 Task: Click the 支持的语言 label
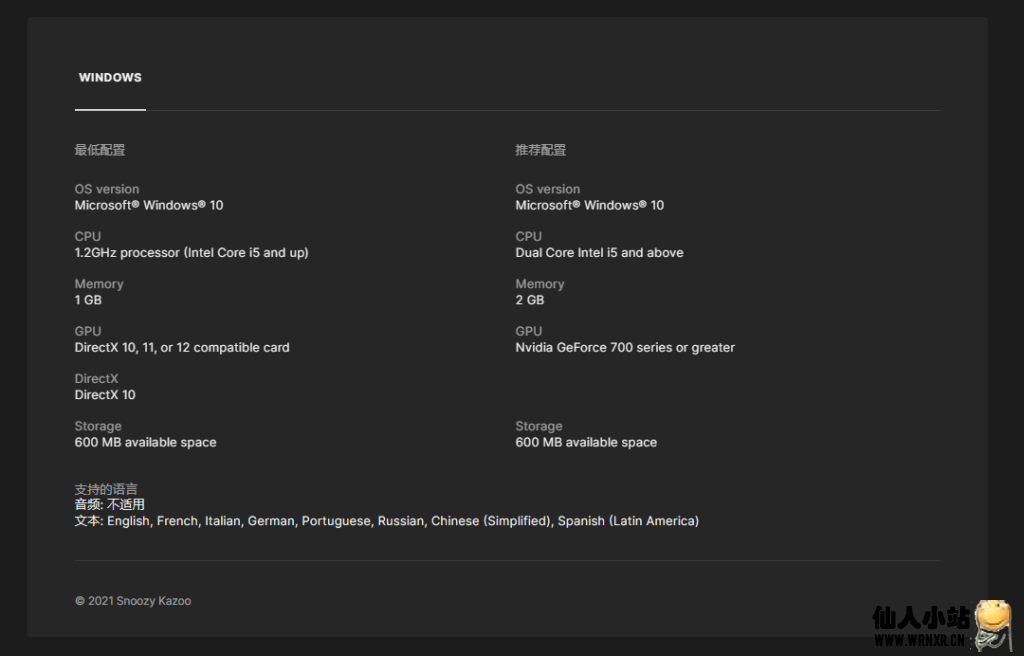pyautogui.click(x=106, y=489)
